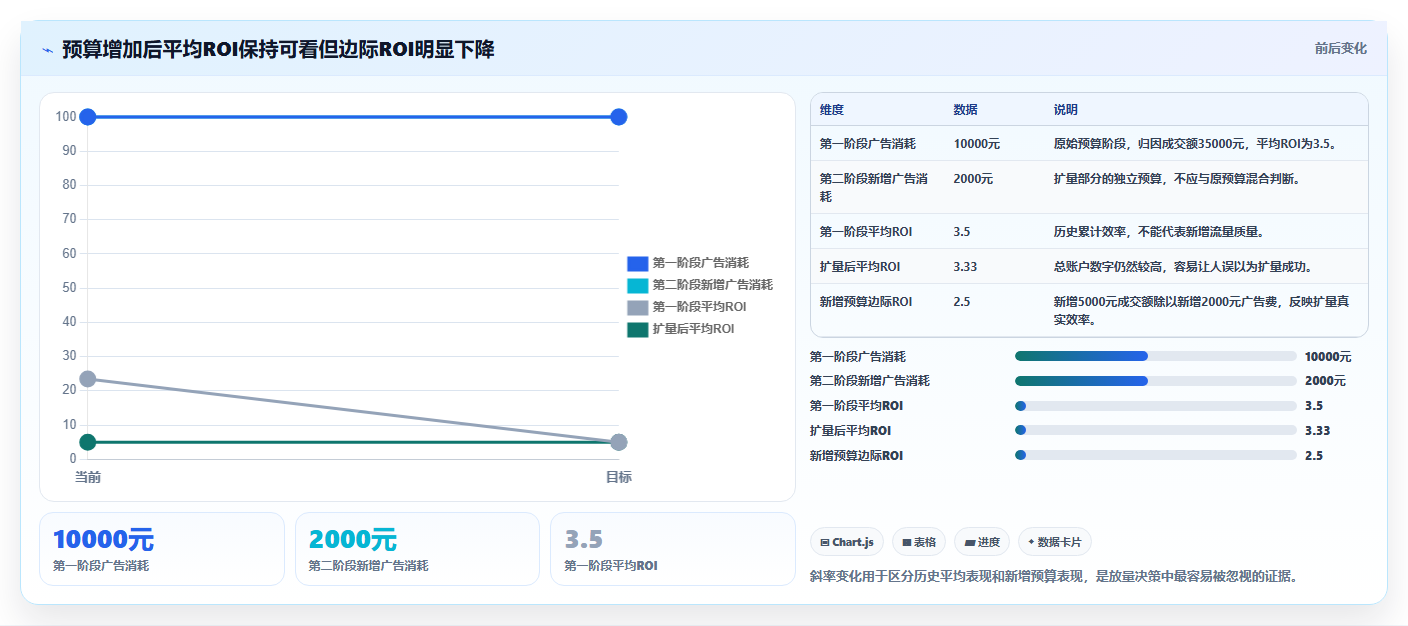The width and height of the screenshot is (1408, 626).
Task: Click the 3.33 progress value
Action: coord(1317,431)
